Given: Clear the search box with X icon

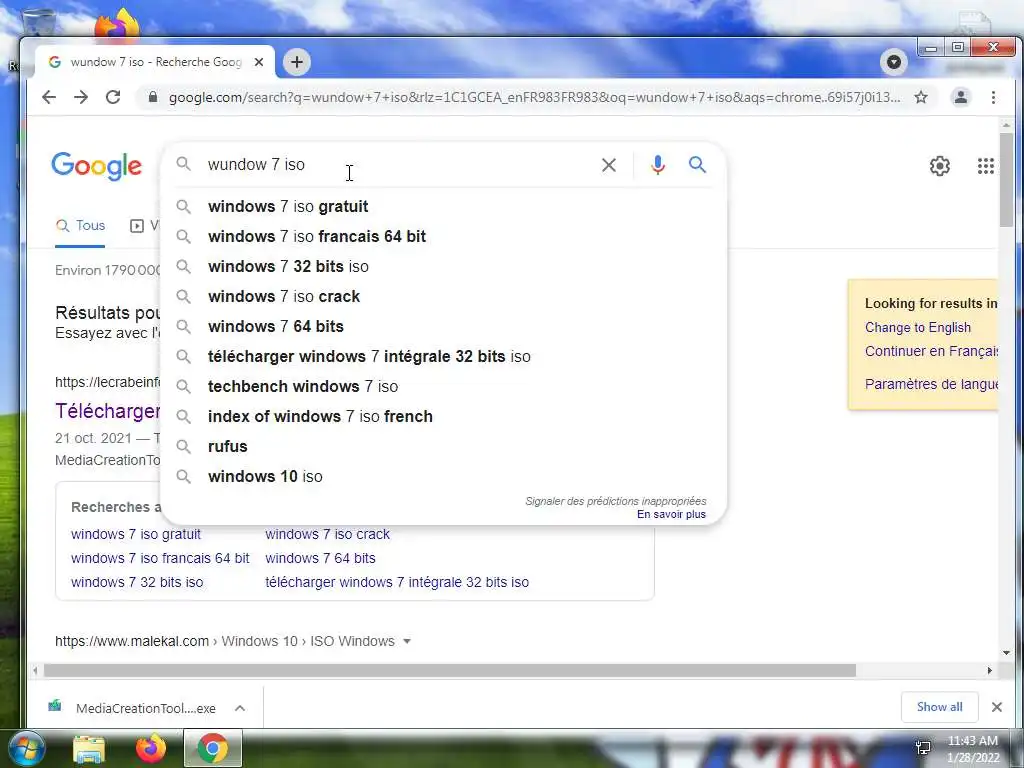Looking at the screenshot, I should pos(609,165).
